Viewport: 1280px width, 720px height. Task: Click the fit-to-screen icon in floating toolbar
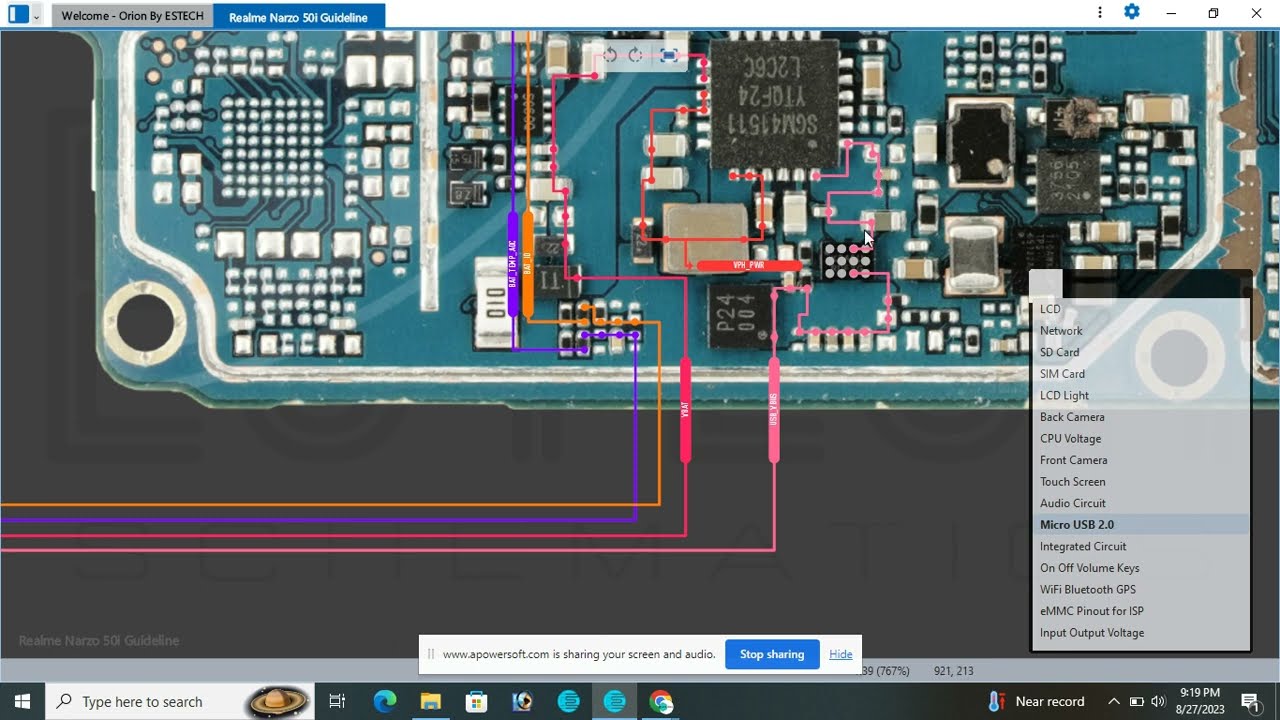pos(669,56)
